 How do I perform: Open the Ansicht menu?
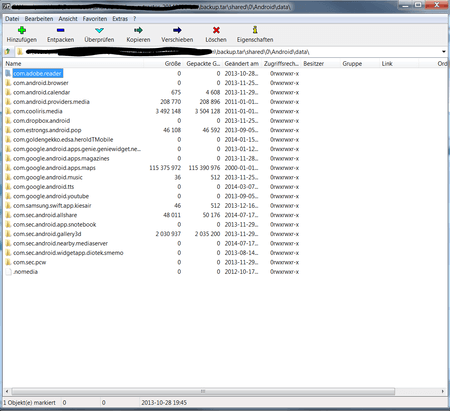[68, 19]
